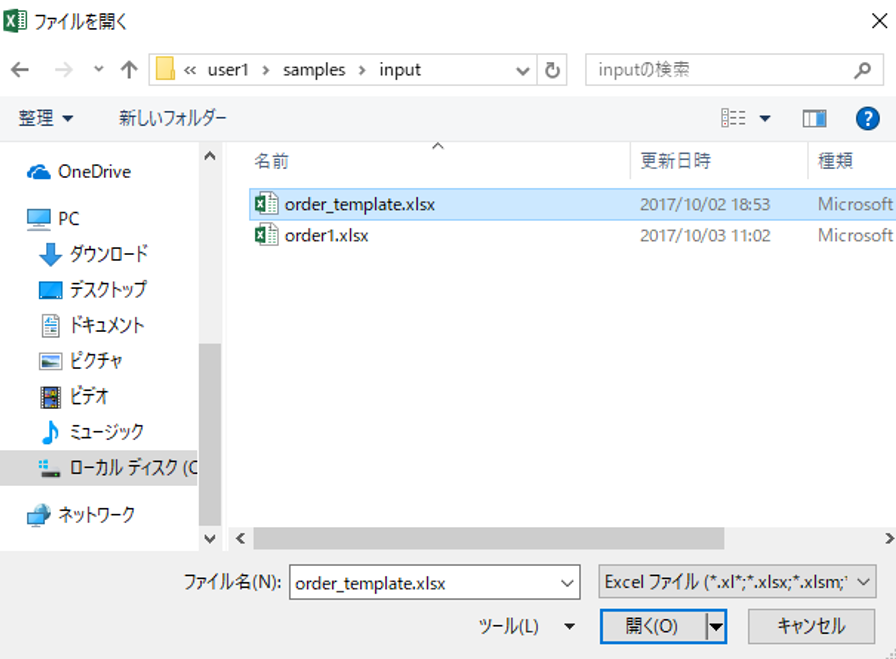Refresh the input folder listing
The height and width of the screenshot is (659, 896).
coord(552,70)
